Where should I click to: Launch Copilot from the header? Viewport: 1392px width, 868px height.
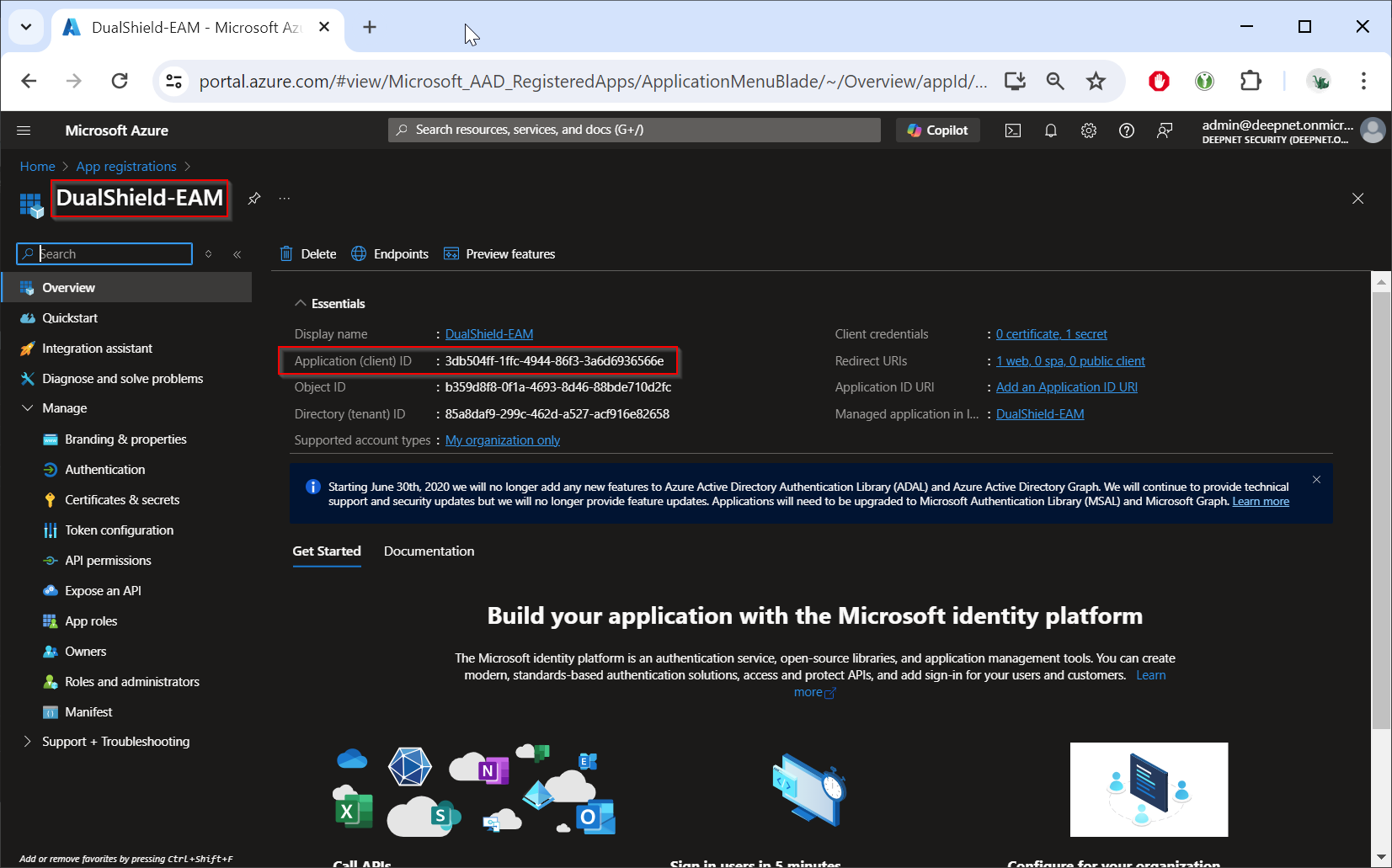[937, 130]
